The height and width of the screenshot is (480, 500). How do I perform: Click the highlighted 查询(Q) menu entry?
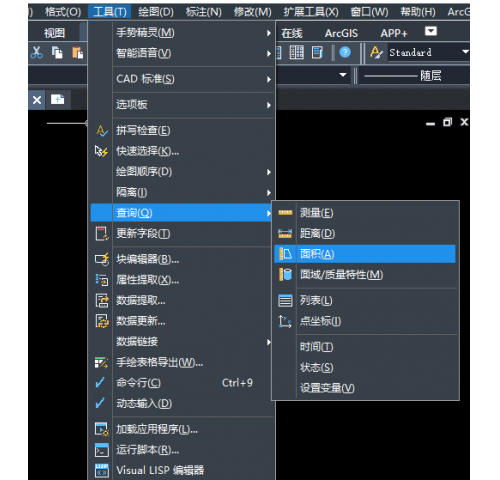(182, 213)
